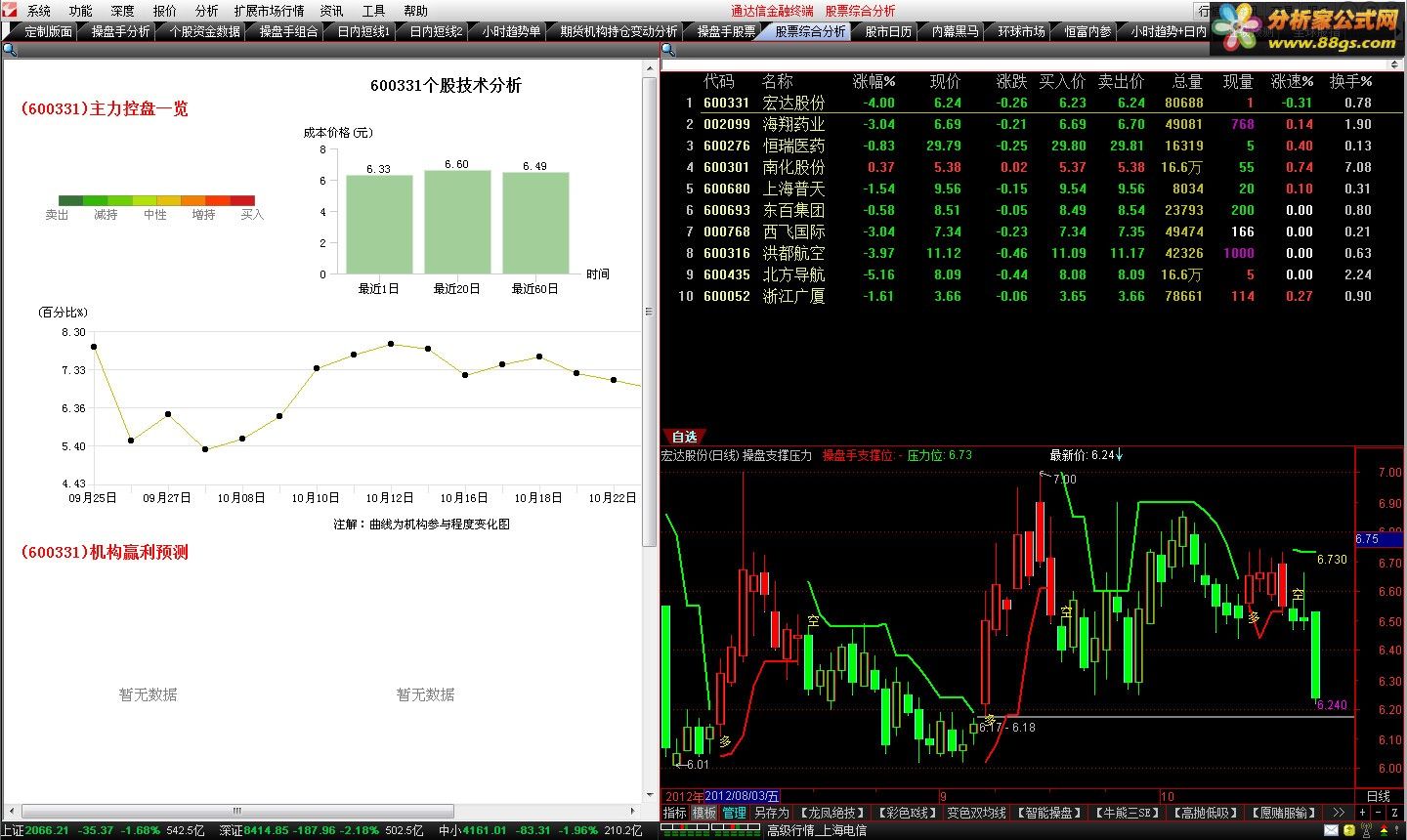
Task: Click the 另存为 button below the chart
Action: pos(771,813)
